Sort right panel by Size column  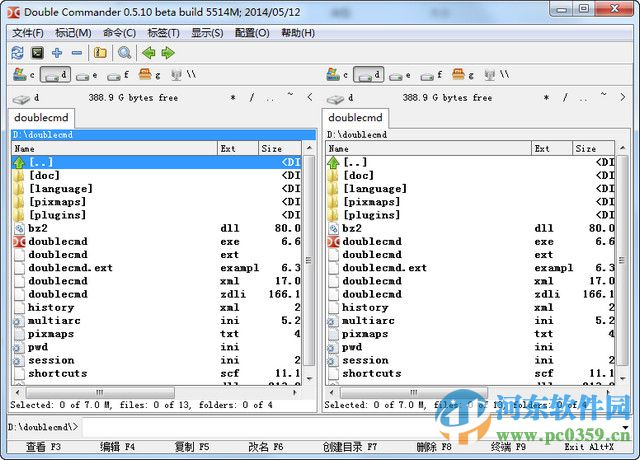pos(594,149)
